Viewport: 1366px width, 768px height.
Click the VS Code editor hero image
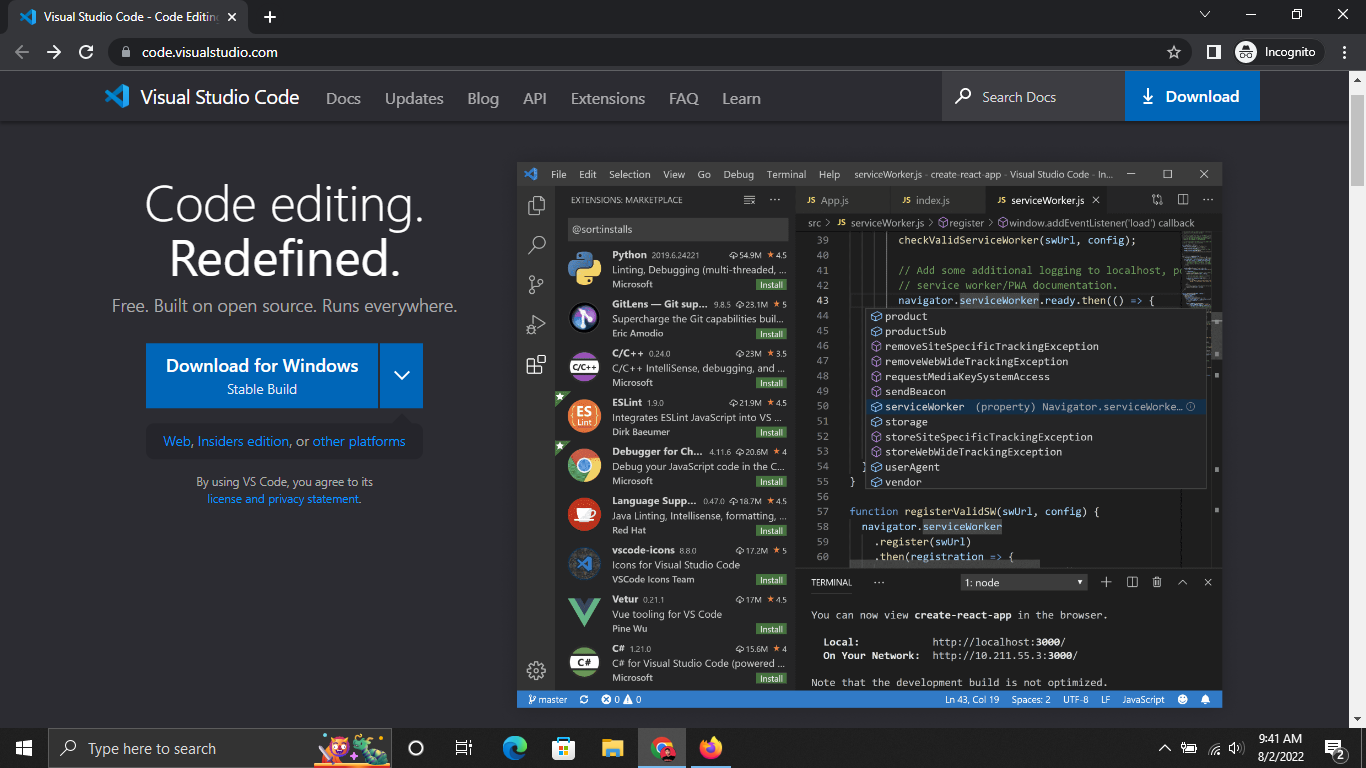tap(870, 435)
